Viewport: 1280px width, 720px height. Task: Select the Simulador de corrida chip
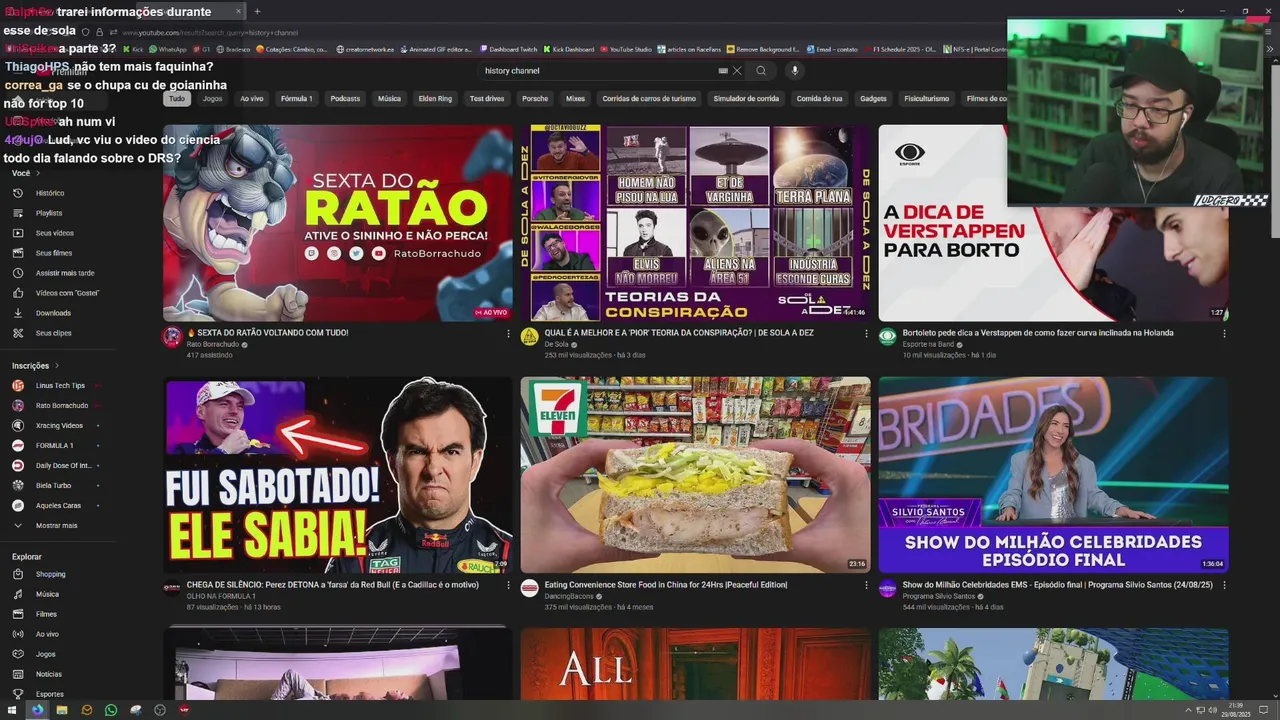coord(748,99)
